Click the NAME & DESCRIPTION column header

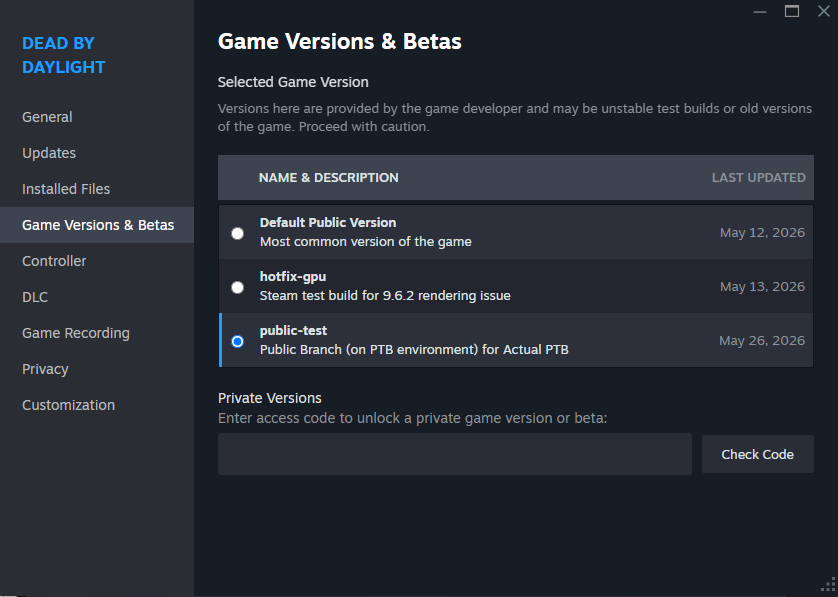click(329, 177)
